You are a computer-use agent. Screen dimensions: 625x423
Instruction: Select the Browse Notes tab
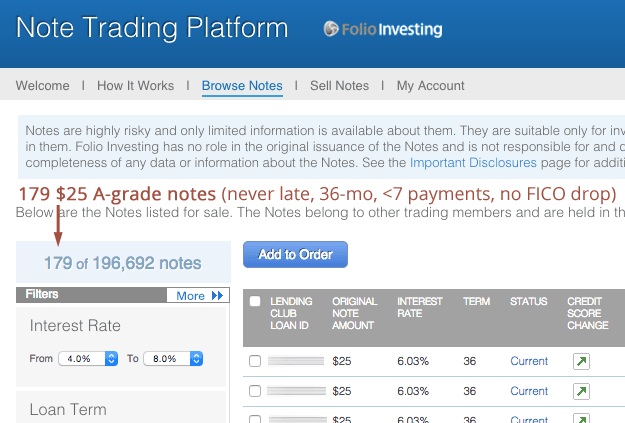point(242,86)
